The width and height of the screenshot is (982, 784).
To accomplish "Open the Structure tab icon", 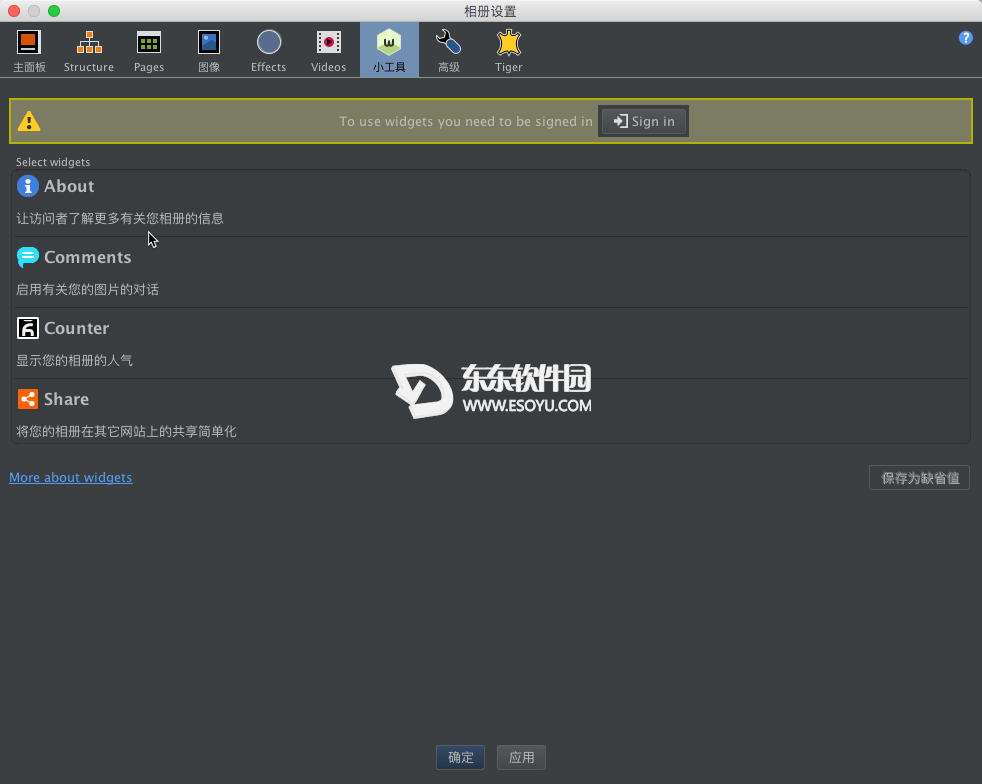I will (89, 43).
